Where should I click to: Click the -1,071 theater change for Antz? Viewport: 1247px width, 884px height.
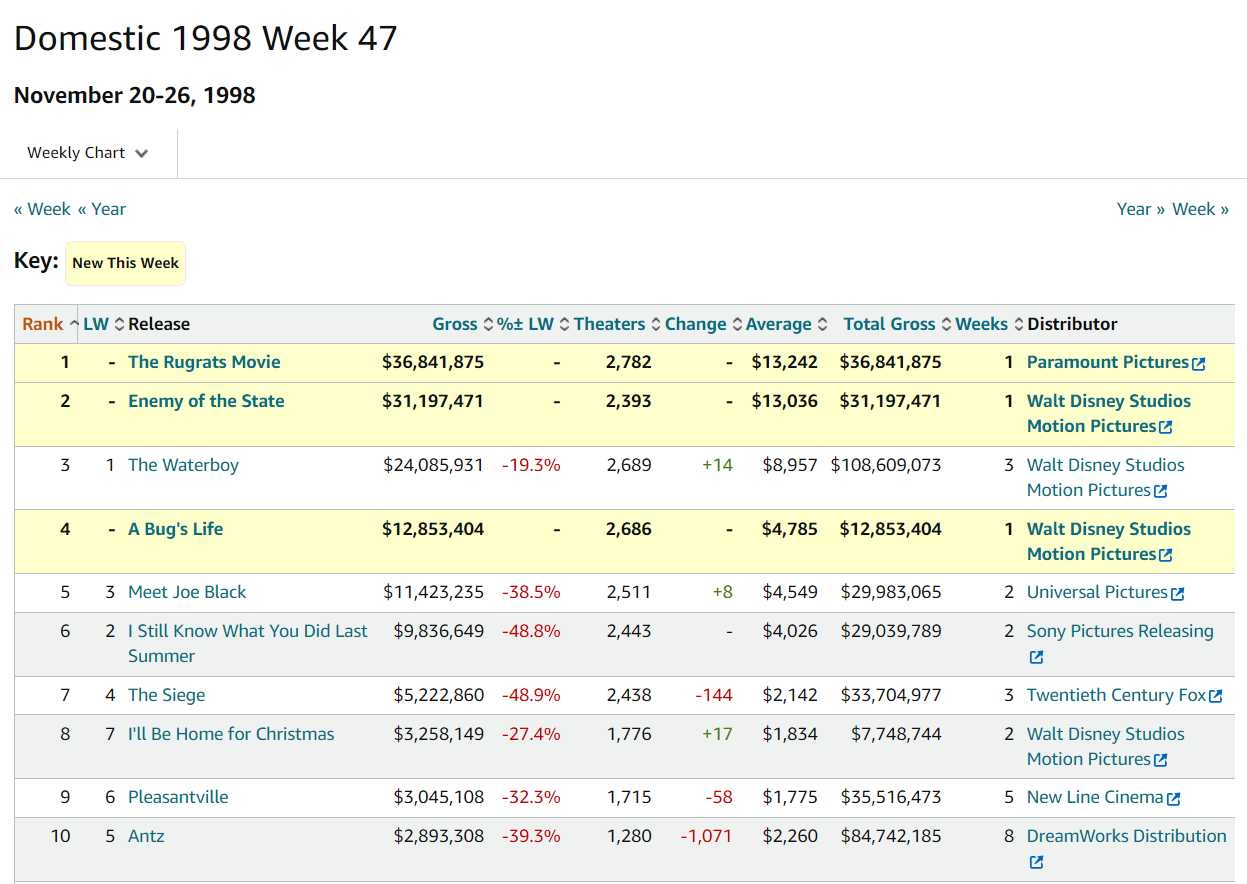point(706,836)
